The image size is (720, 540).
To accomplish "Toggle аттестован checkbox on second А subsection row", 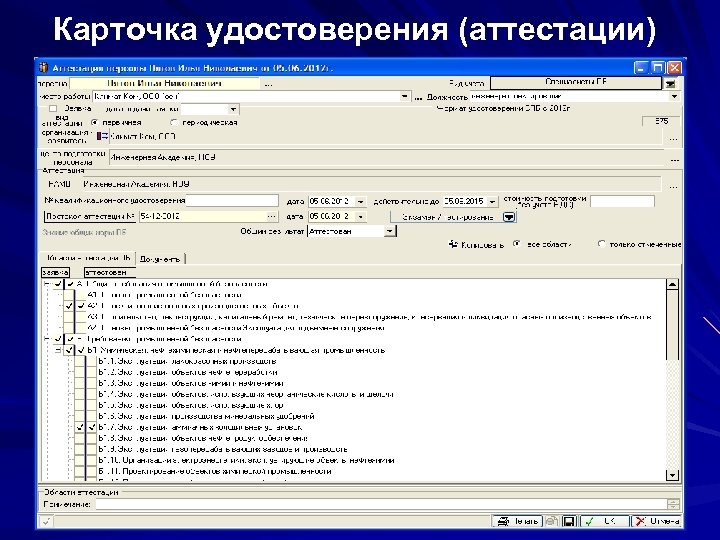I will point(81,306).
